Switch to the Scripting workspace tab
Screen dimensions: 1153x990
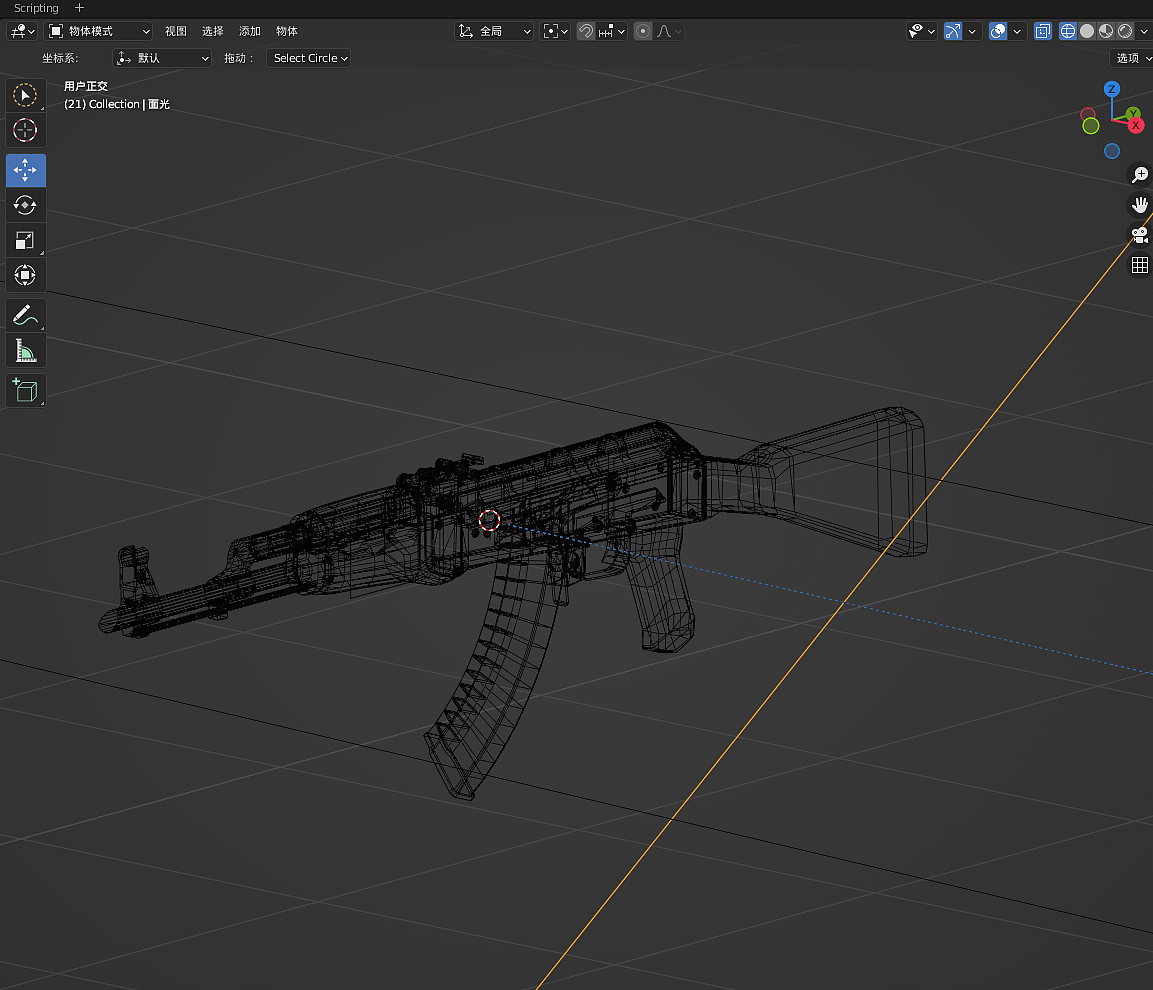pos(36,8)
